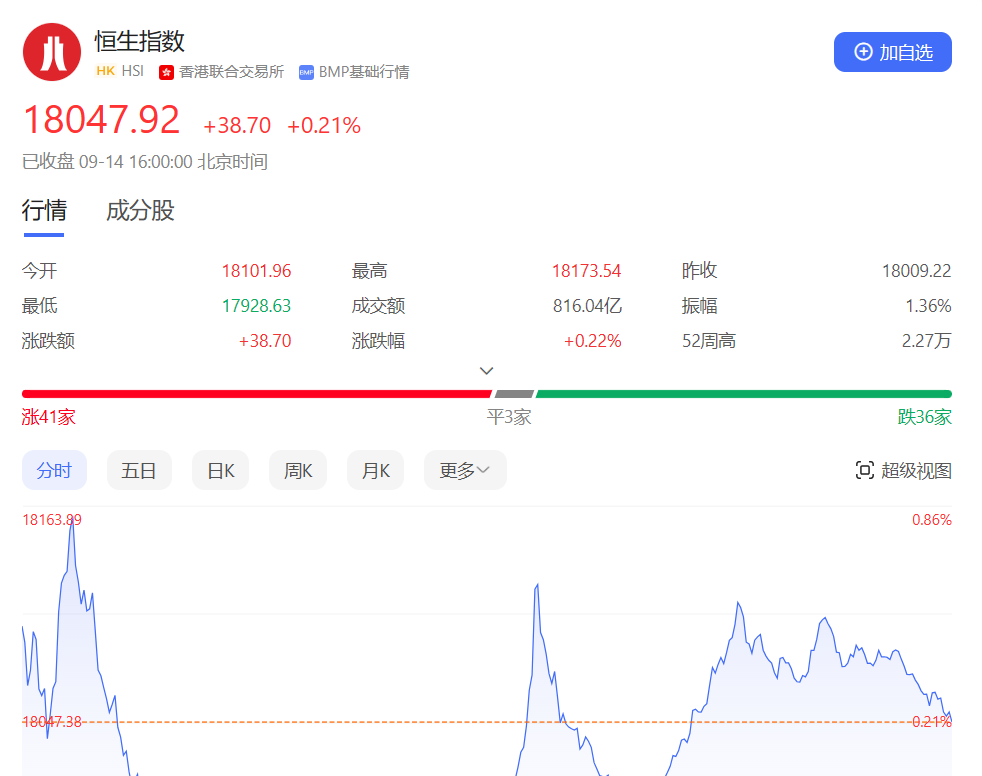
Task: Select the 周K chart view
Action: pos(298,470)
